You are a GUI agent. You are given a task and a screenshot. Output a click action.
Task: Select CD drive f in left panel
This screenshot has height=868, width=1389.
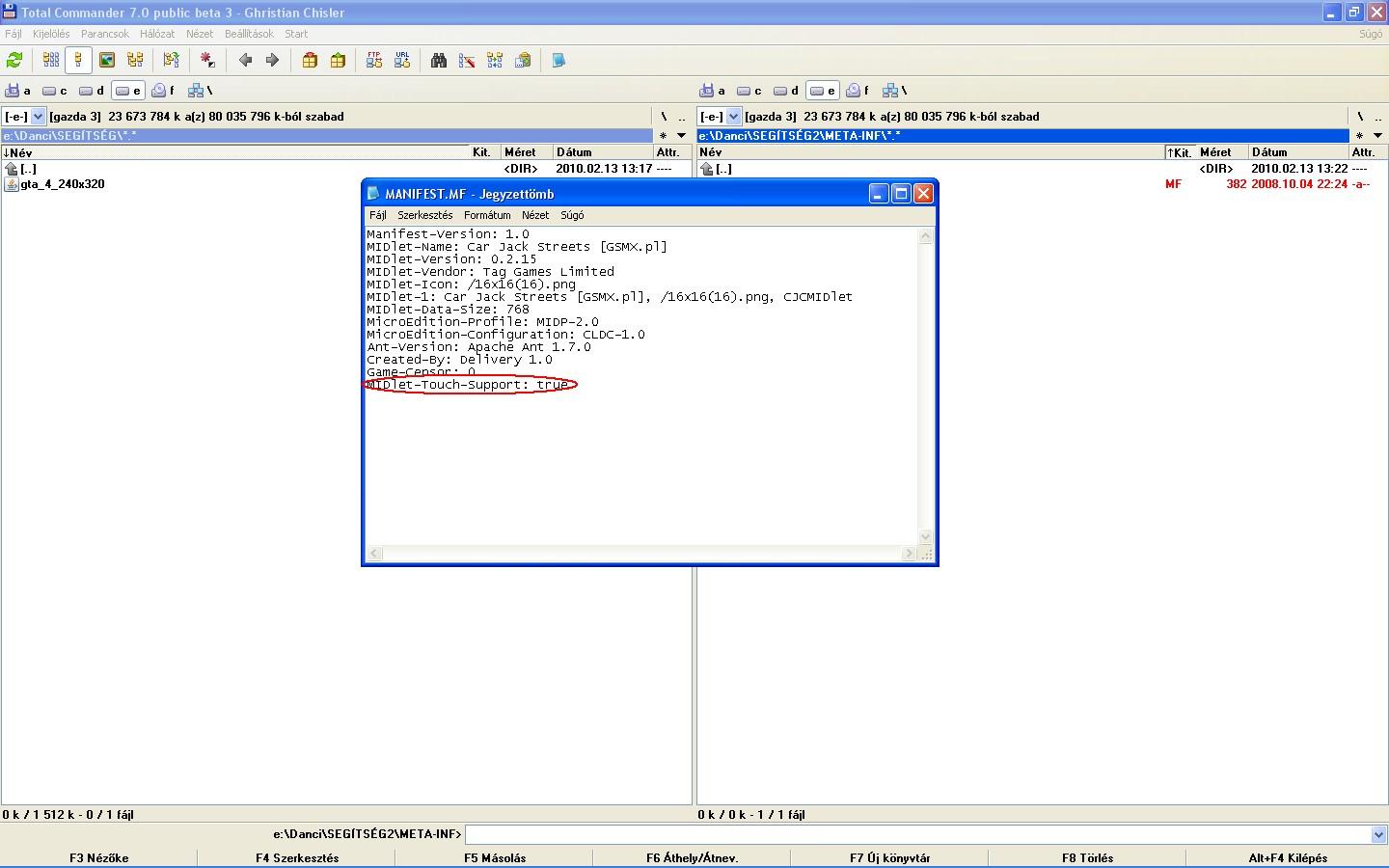(163, 91)
